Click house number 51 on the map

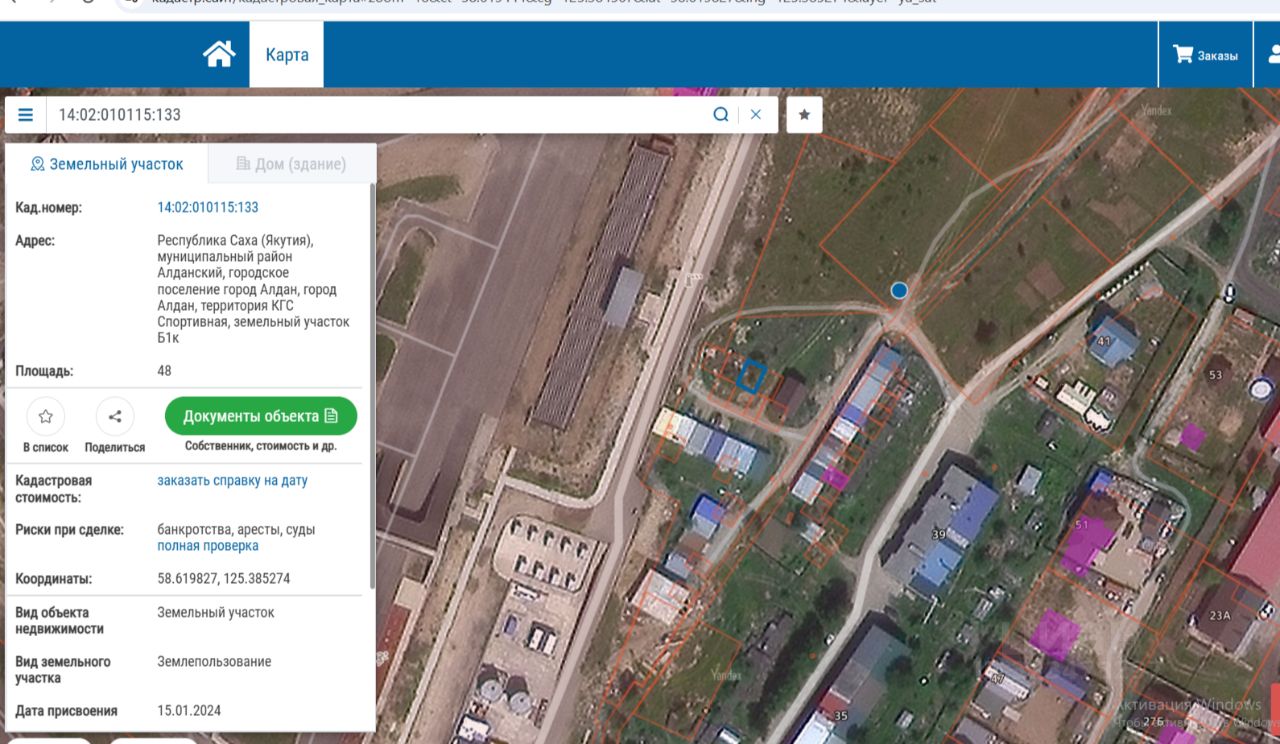point(1081,524)
